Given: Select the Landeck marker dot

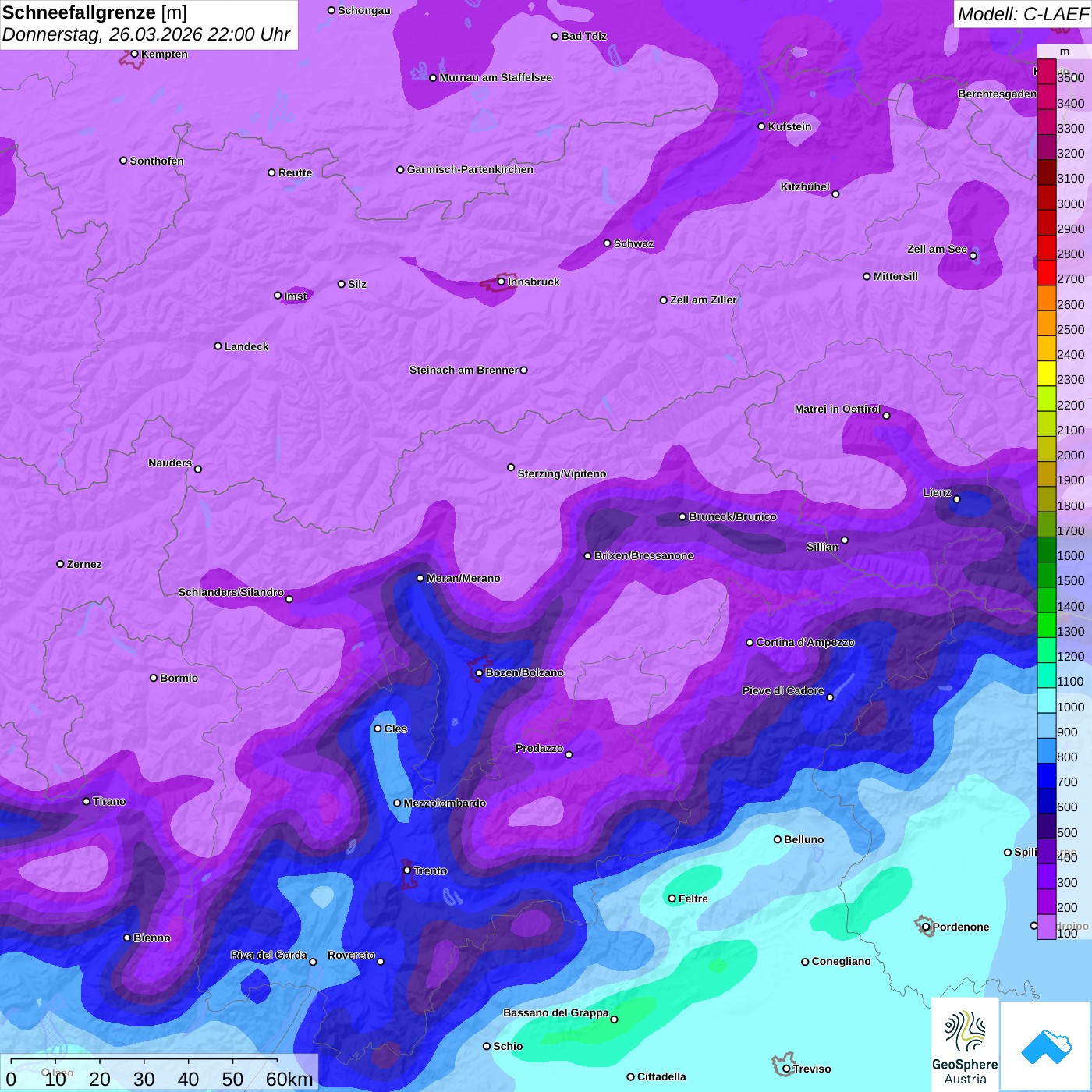Looking at the screenshot, I should tap(218, 346).
